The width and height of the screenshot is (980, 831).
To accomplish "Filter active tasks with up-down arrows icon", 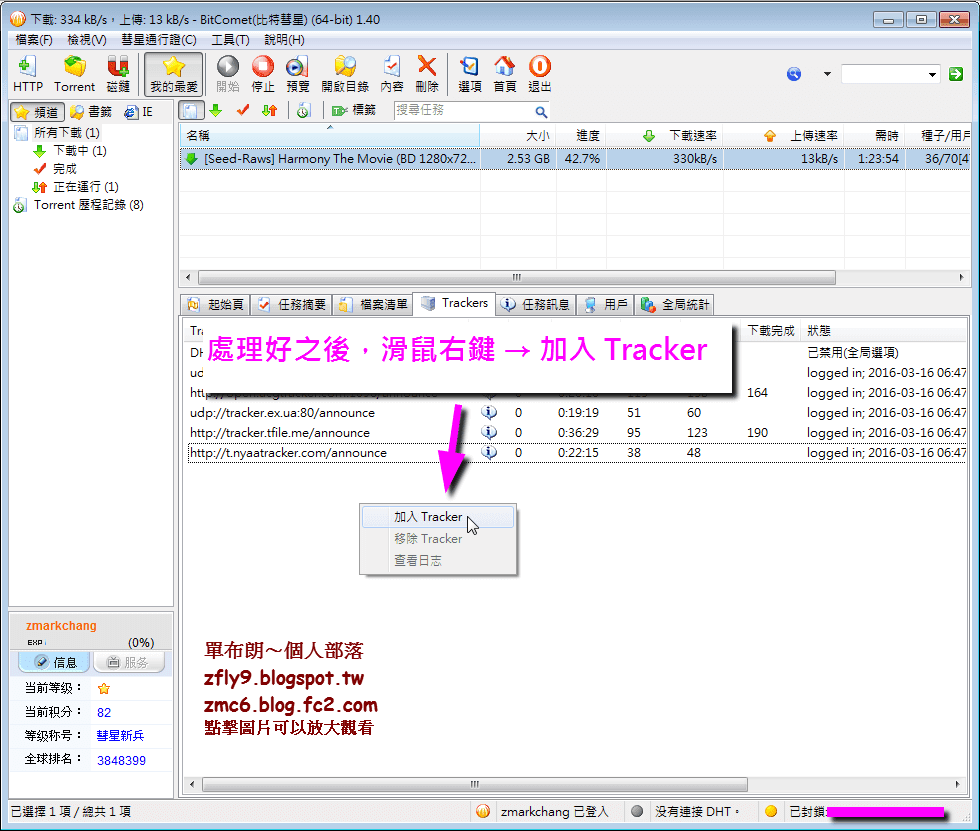I will [x=269, y=111].
